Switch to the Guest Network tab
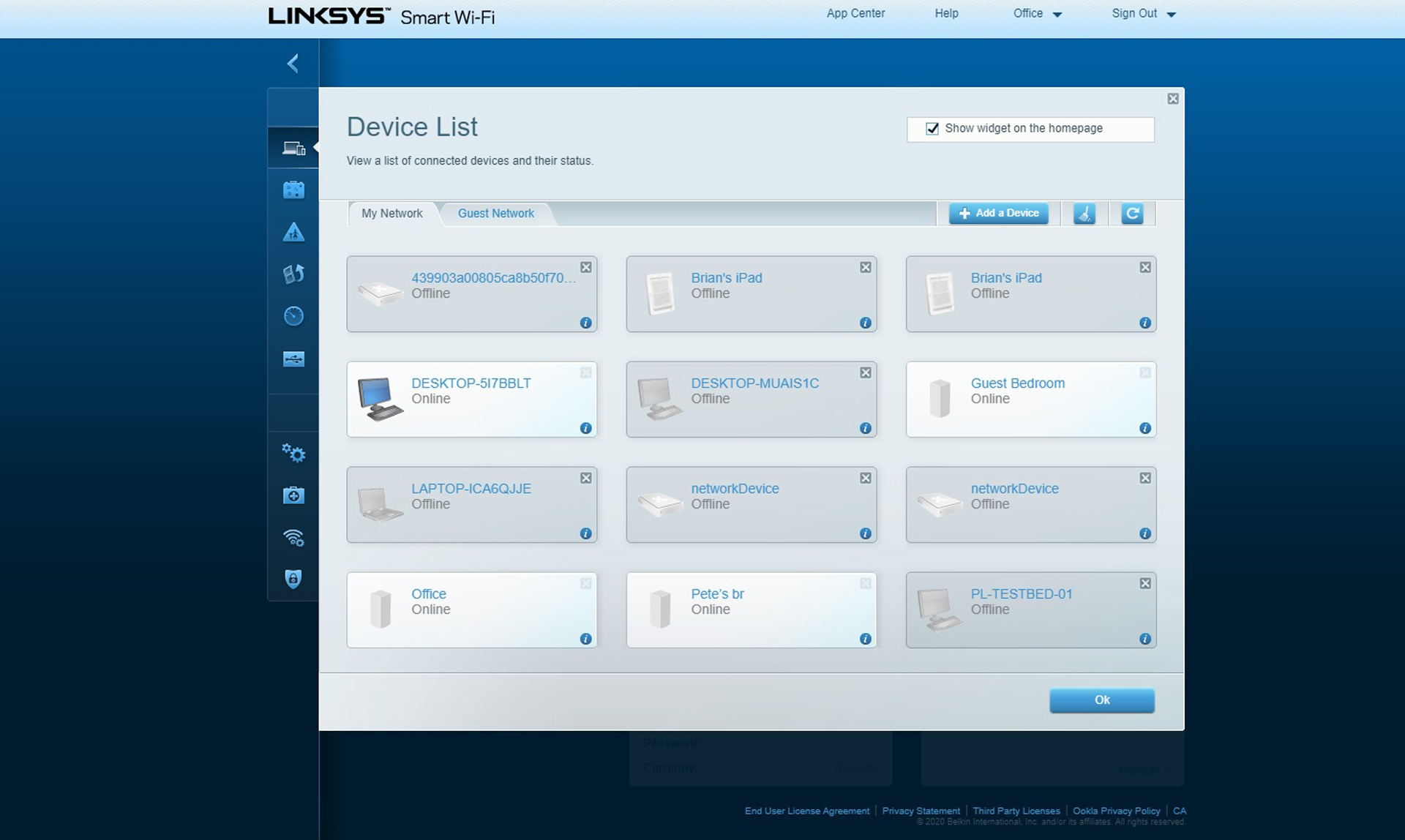The height and width of the screenshot is (840, 1405). pos(497,213)
